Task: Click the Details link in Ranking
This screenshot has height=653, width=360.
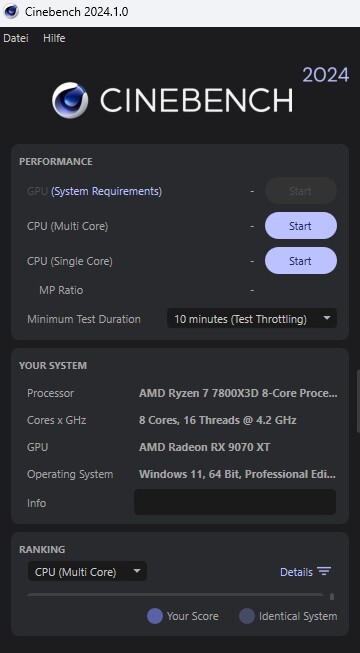Action: 296,572
